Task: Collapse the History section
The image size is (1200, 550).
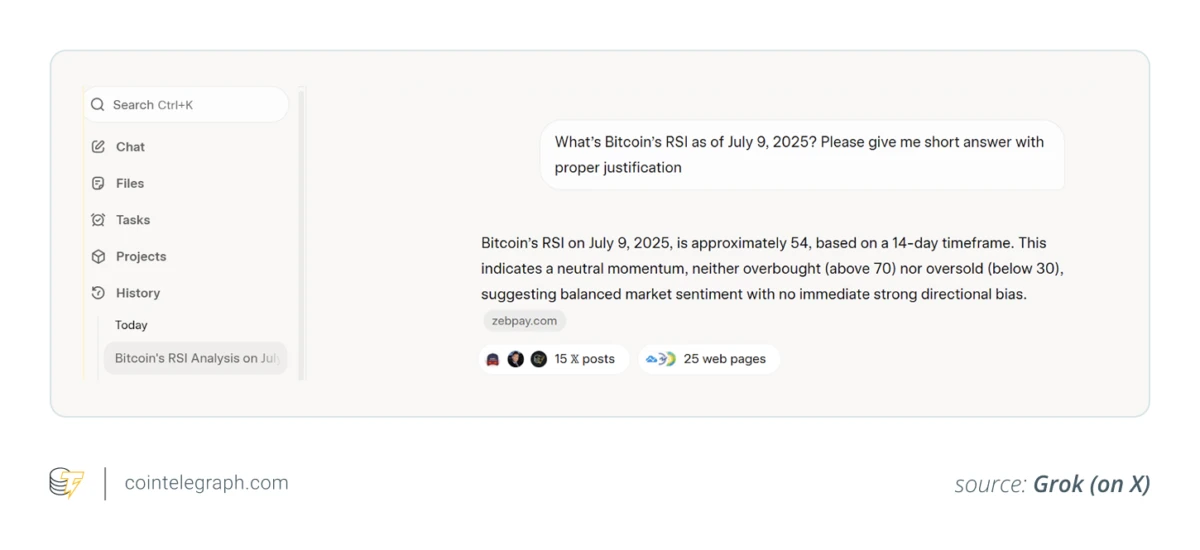Action: coord(138,293)
